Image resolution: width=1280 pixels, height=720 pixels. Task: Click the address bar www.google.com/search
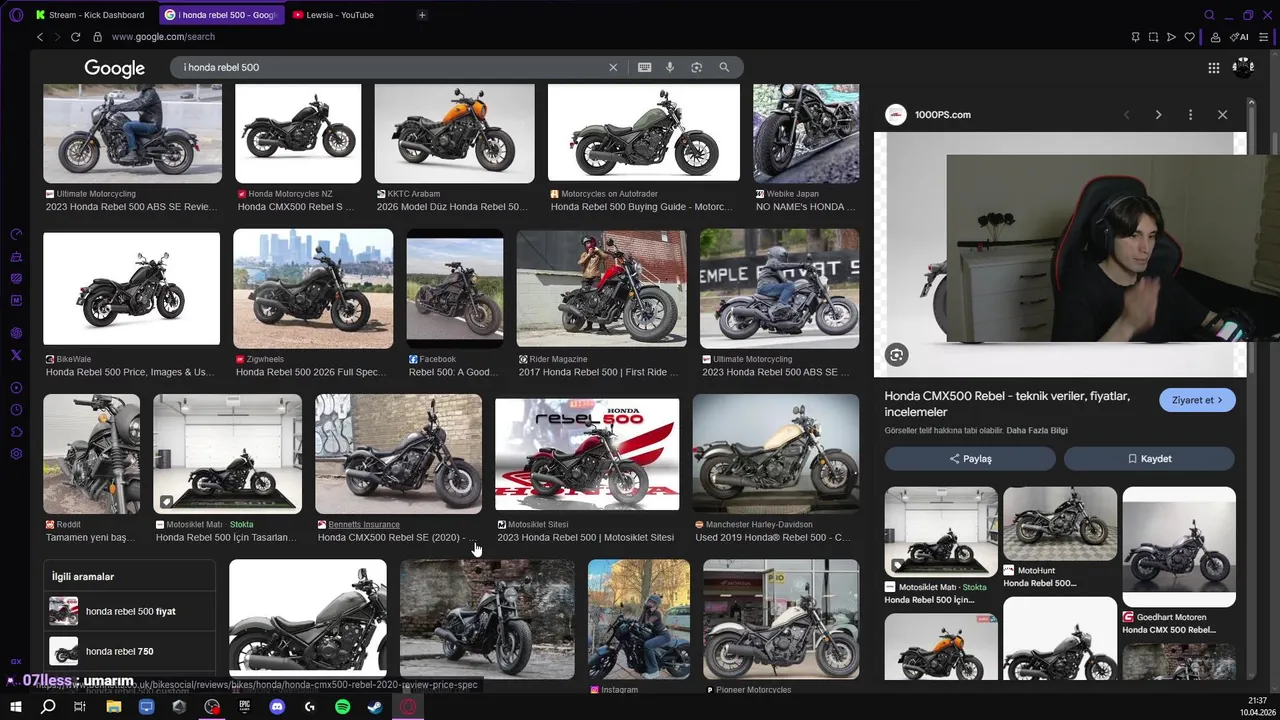coord(163,37)
